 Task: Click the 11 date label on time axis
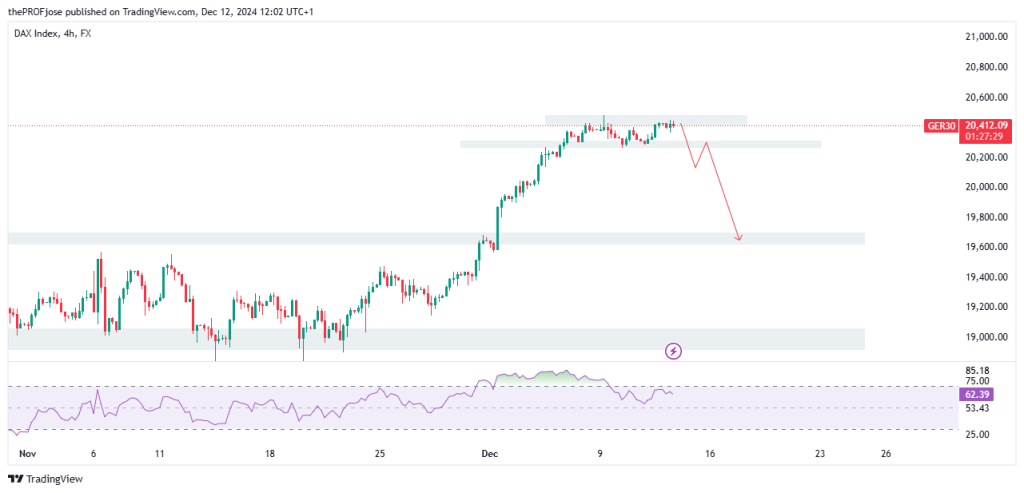160,453
